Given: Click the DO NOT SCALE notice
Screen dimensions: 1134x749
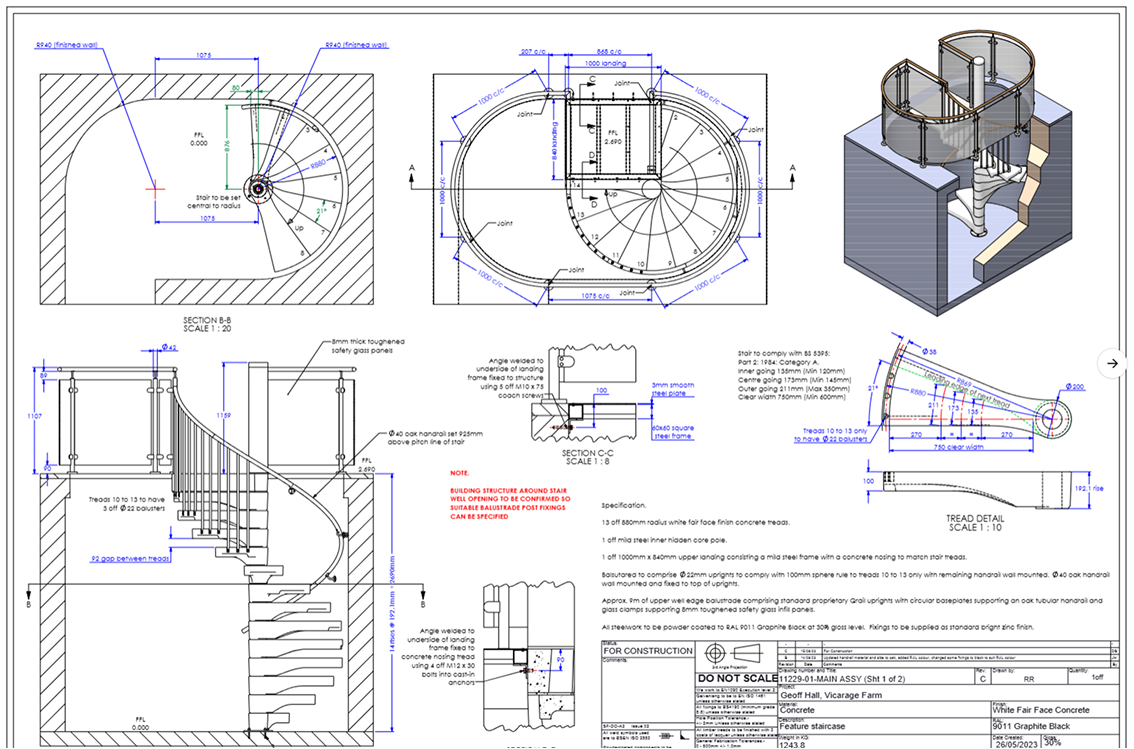Looking at the screenshot, I should (736, 678).
